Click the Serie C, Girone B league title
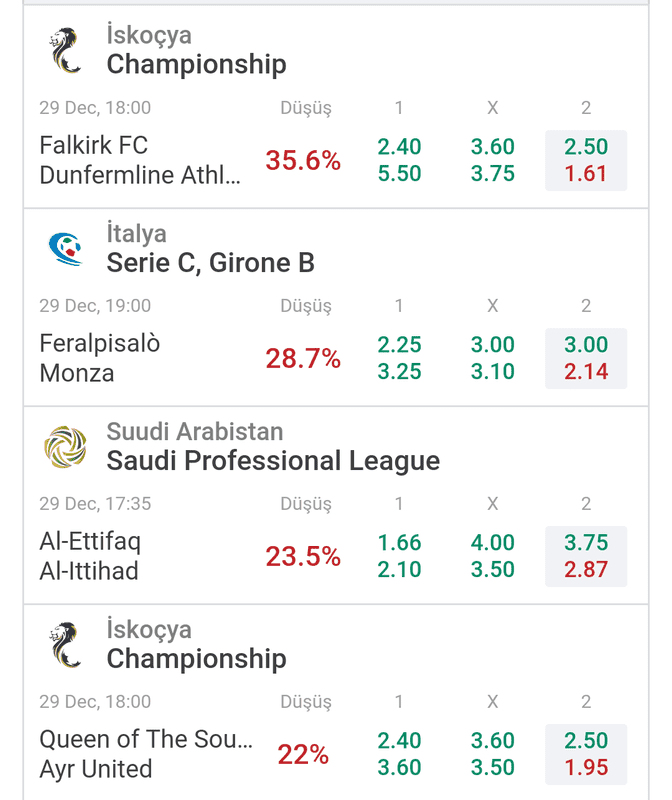The image size is (672, 800). point(210,263)
